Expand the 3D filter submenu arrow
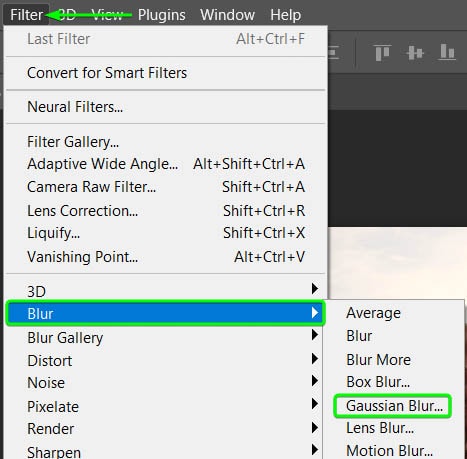467x459 pixels. click(315, 288)
